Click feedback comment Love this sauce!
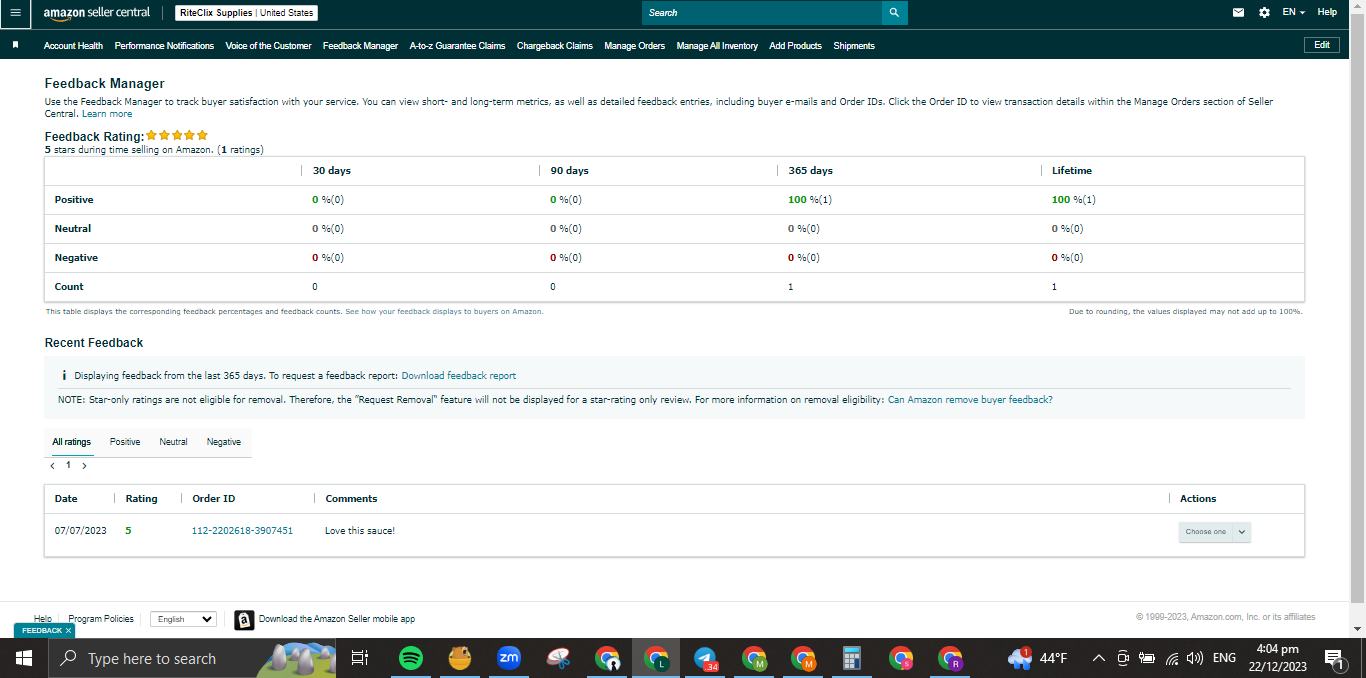Viewport: 1366px width, 678px height. point(360,531)
